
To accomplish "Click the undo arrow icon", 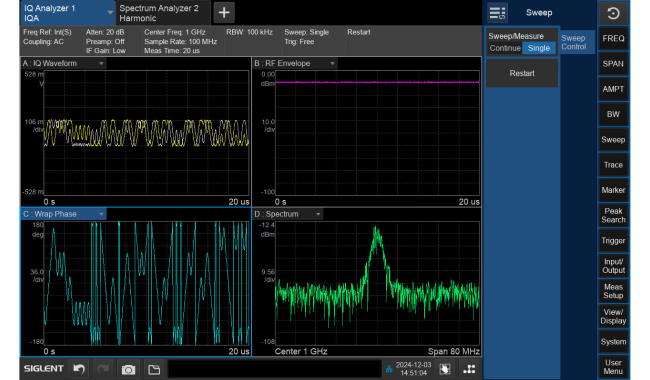I will 79,368.
